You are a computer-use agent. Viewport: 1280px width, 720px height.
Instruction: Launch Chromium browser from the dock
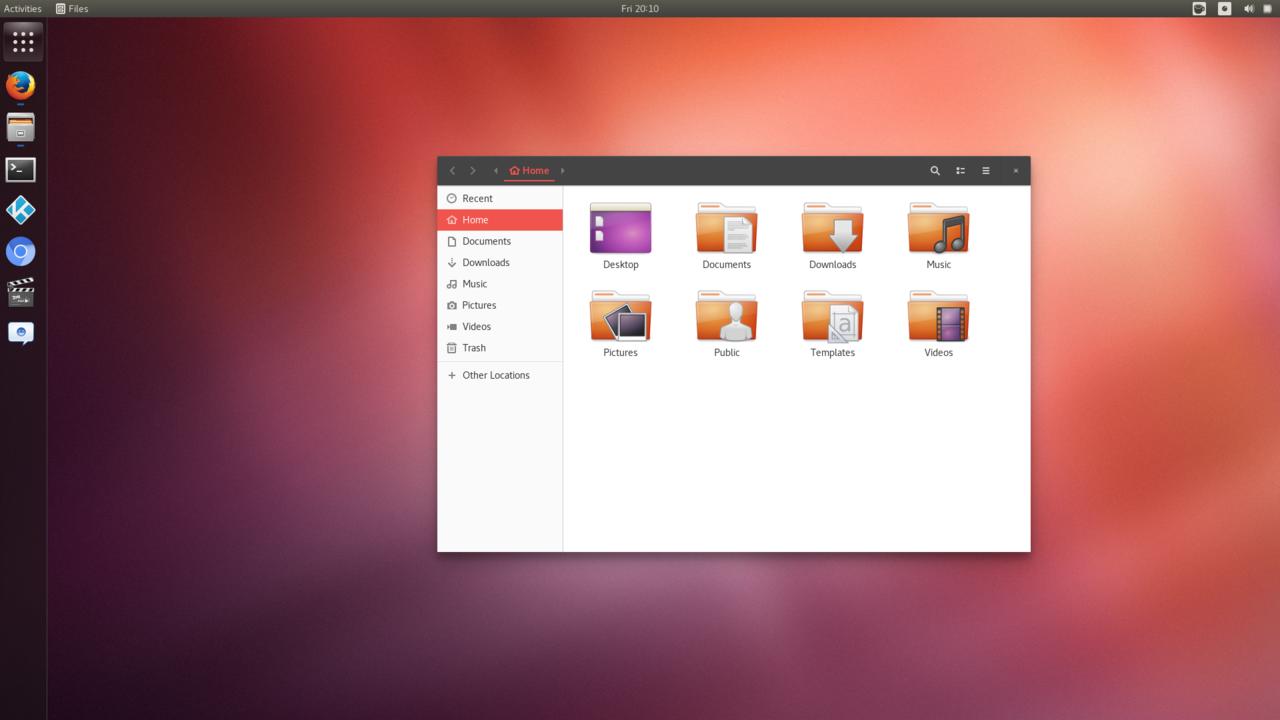(x=21, y=251)
